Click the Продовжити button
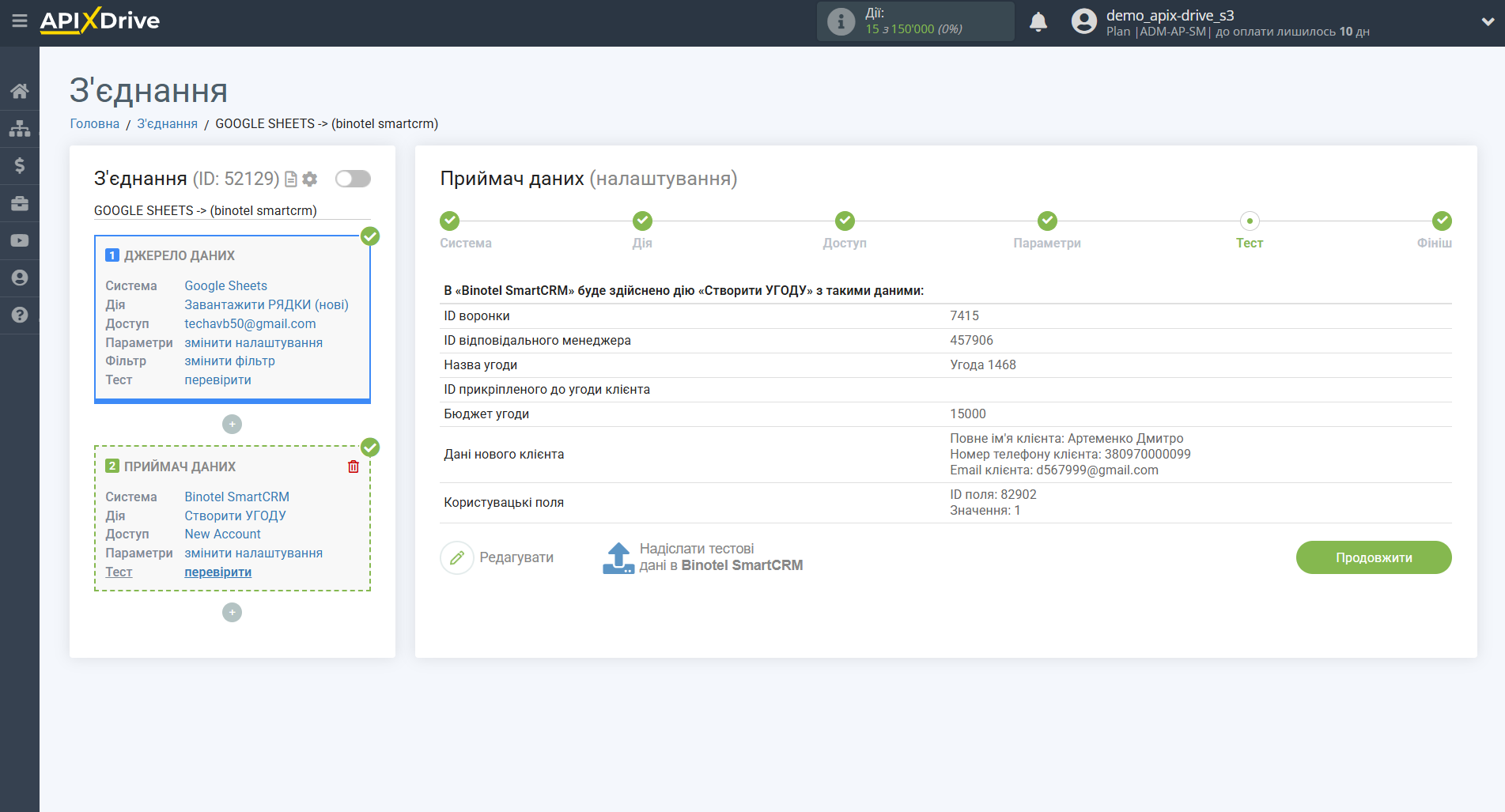The height and width of the screenshot is (812, 1505). 1374,557
